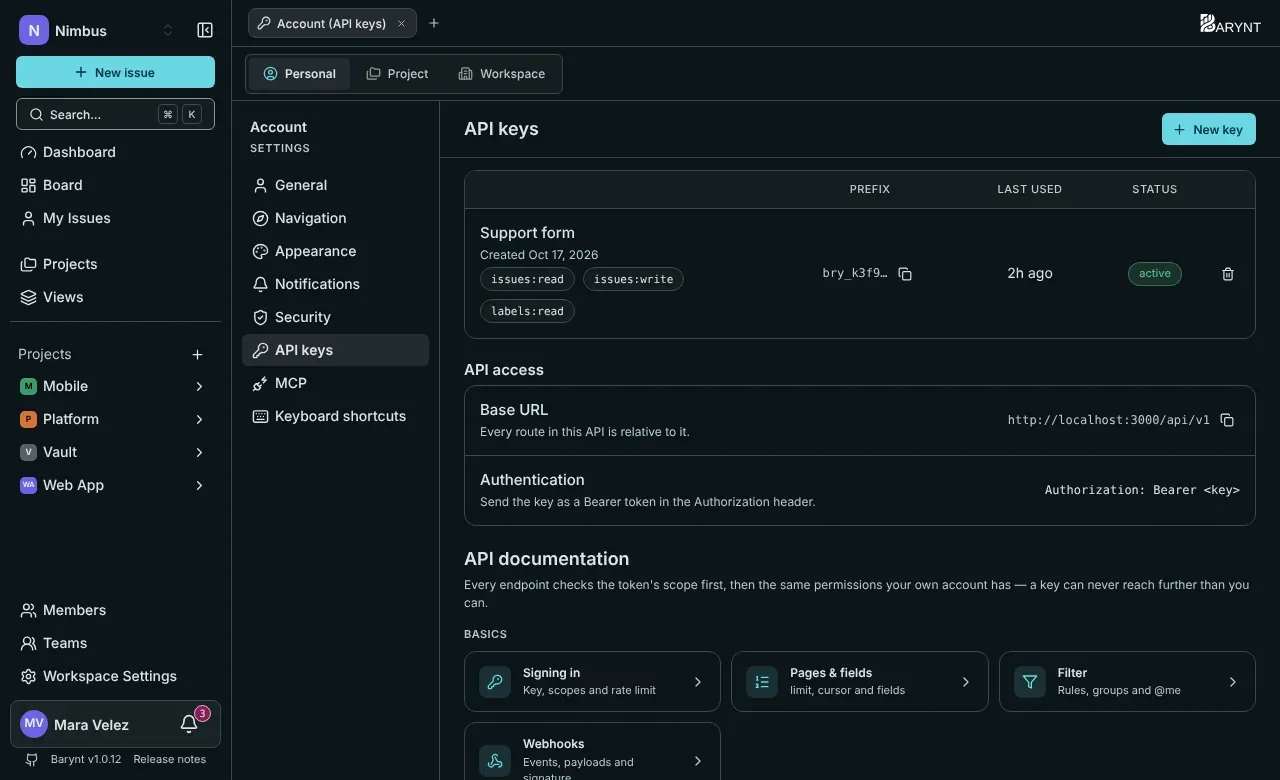Copy the bry_k3f9 key prefix
The height and width of the screenshot is (780, 1280).
click(x=905, y=274)
